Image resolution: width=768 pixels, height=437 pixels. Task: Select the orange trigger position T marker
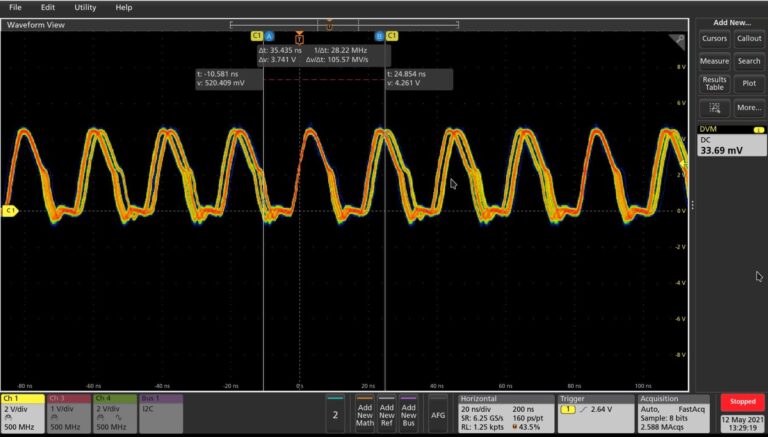pos(299,36)
